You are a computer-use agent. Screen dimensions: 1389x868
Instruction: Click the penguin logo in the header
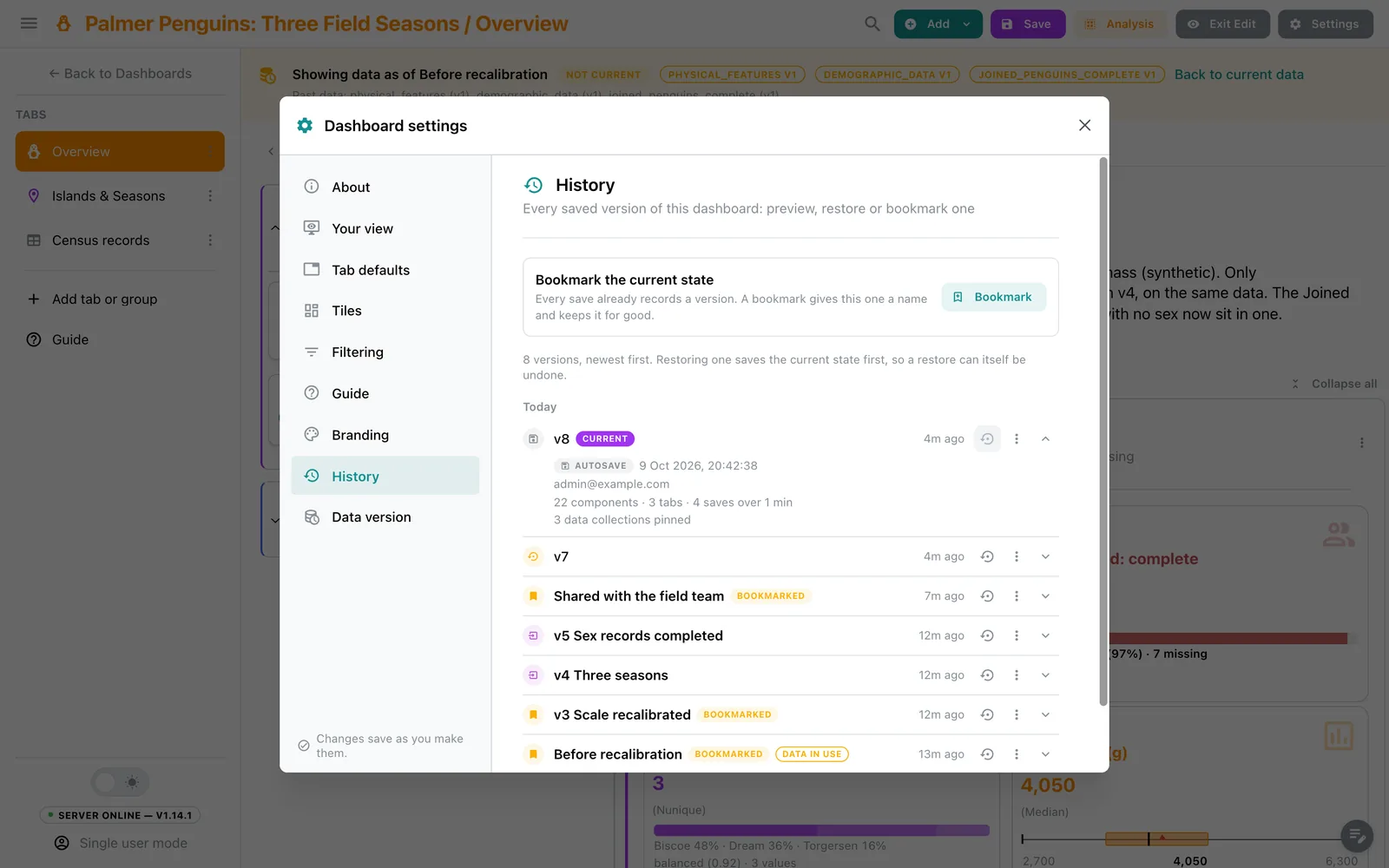coord(63,23)
